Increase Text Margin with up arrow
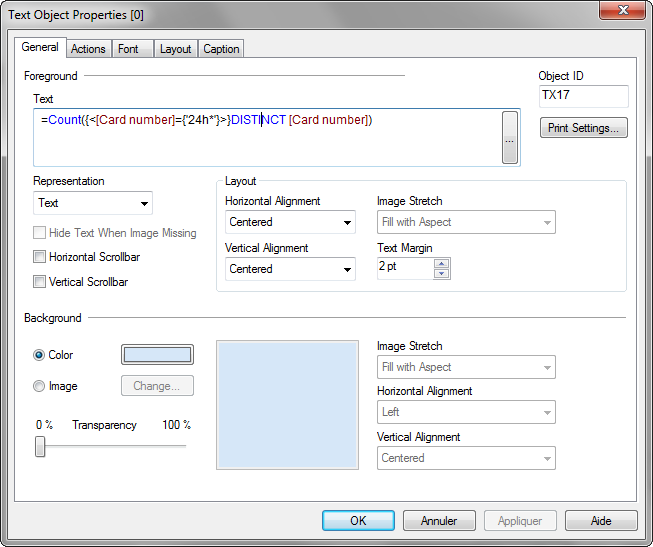The width and height of the screenshot is (653, 547). [442, 263]
